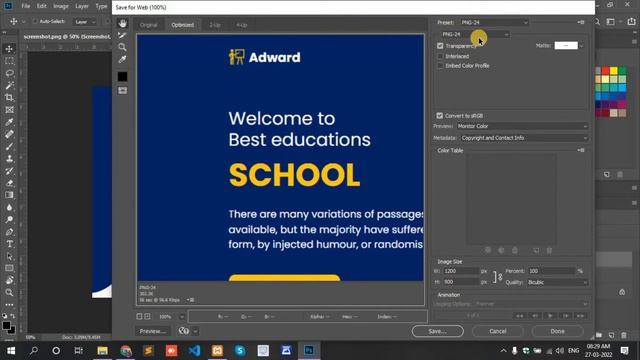Select the Zoom tool in Save for Web
The image size is (640, 360).
pyautogui.click(x=122, y=47)
